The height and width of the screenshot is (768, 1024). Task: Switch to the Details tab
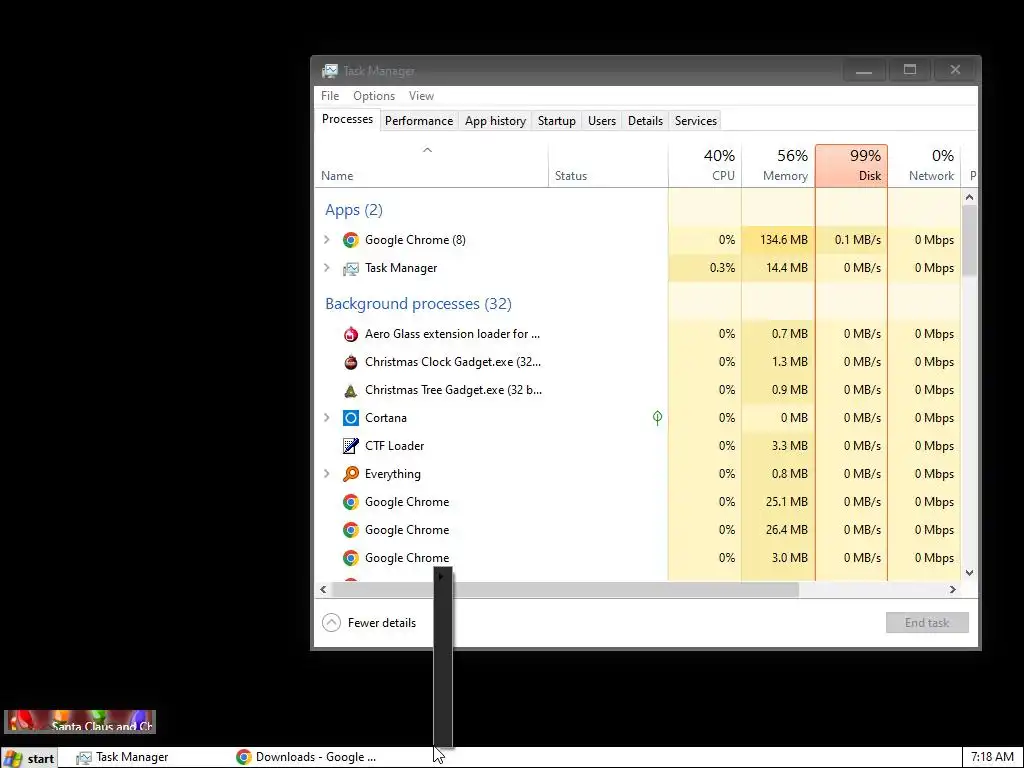pos(645,121)
